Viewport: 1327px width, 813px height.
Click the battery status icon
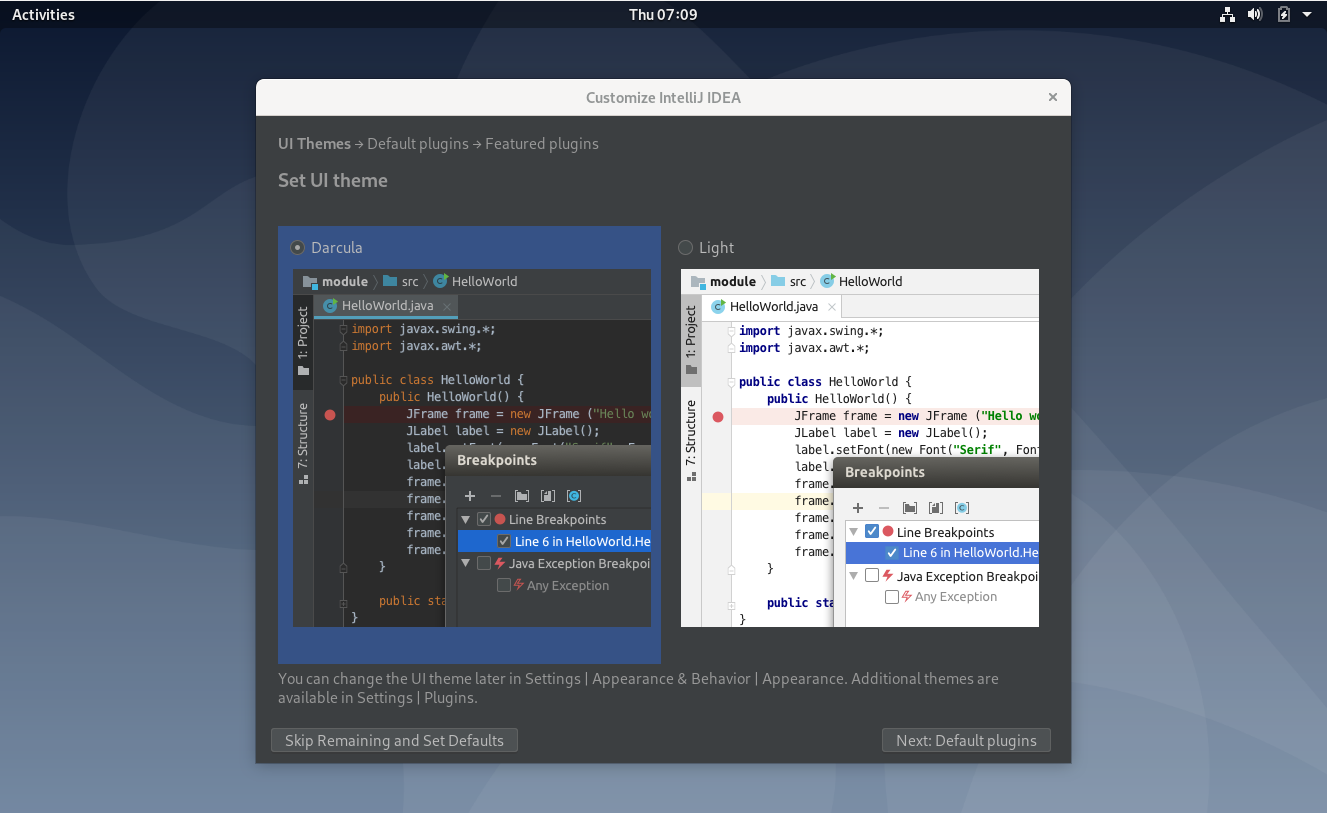coord(1284,14)
